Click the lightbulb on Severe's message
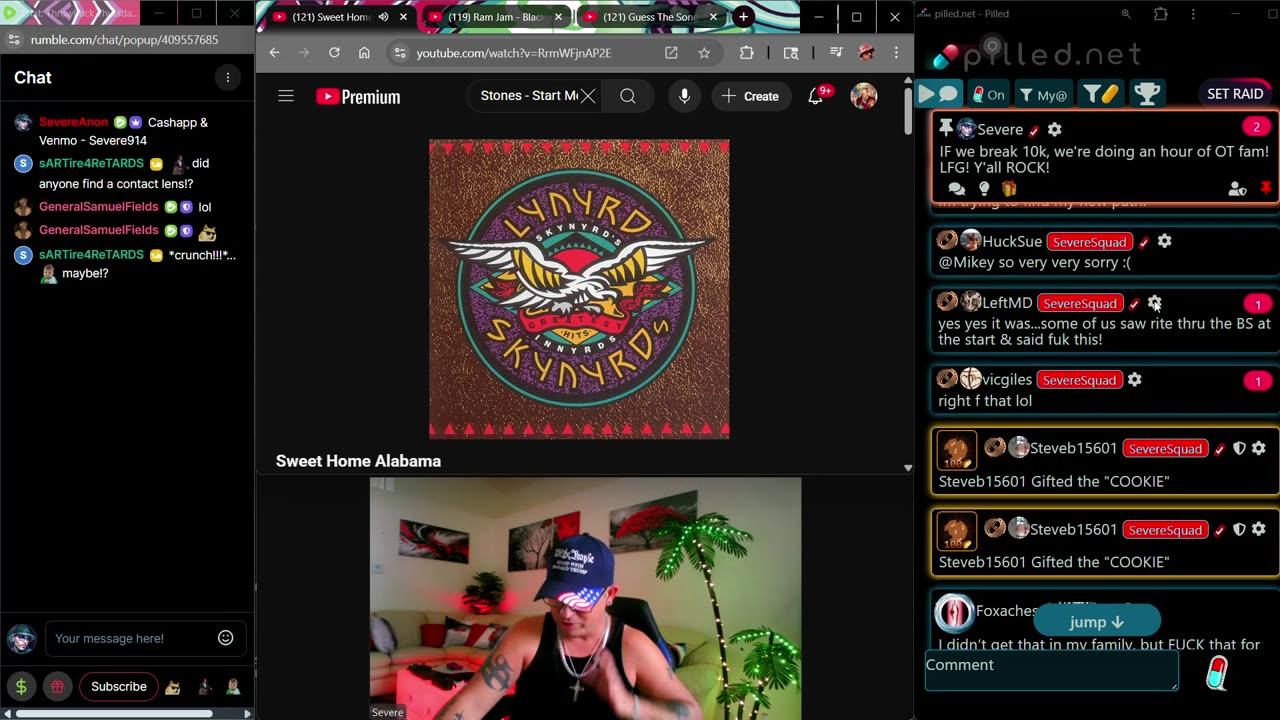The height and width of the screenshot is (720, 1280). (984, 188)
